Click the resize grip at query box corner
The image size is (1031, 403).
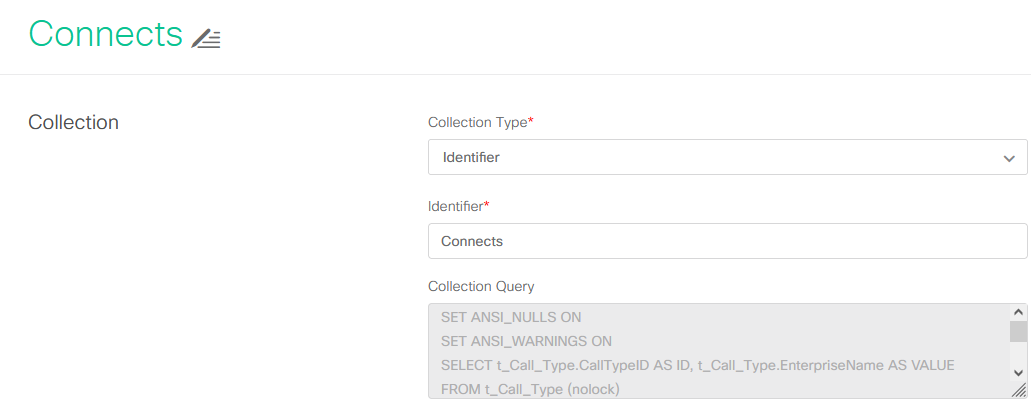click(x=1018, y=390)
